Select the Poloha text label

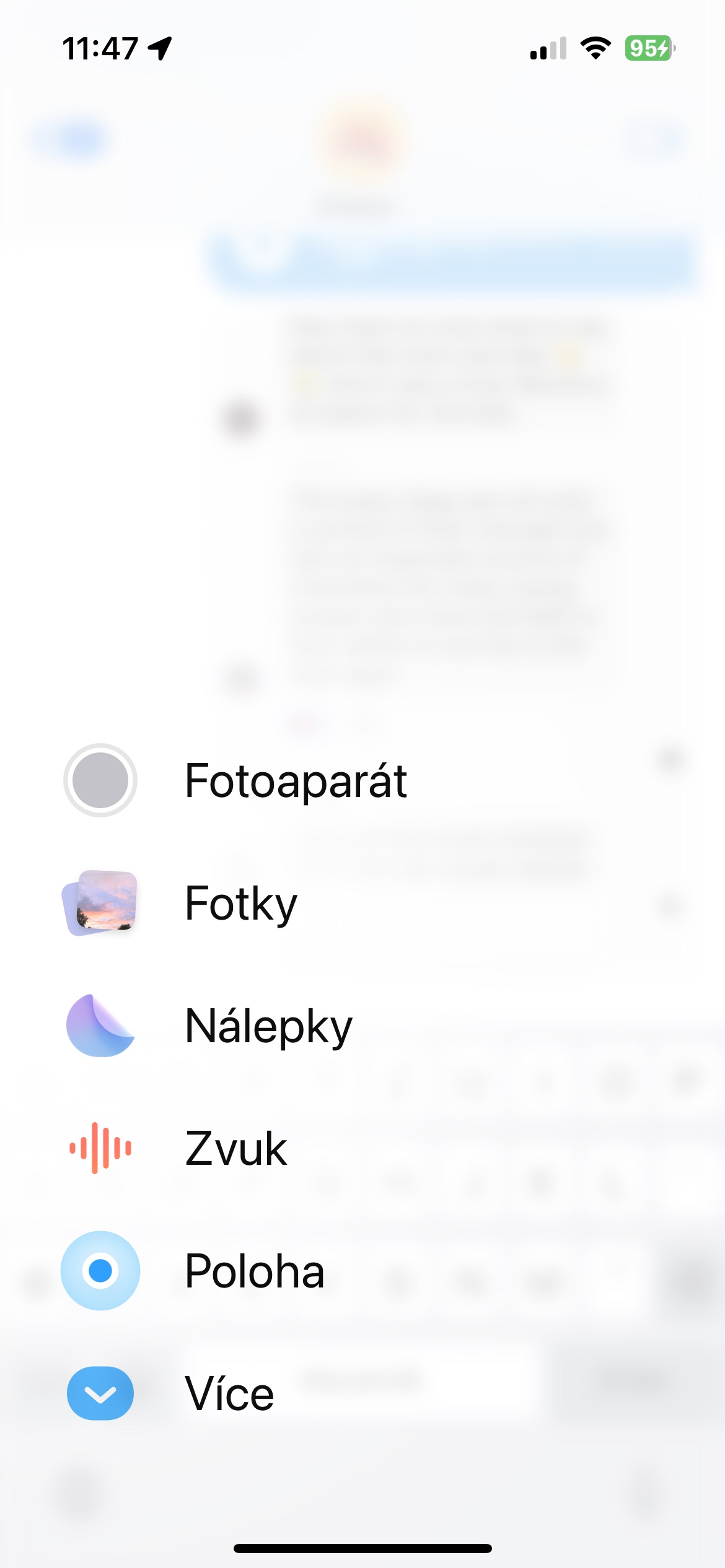[x=255, y=1271]
